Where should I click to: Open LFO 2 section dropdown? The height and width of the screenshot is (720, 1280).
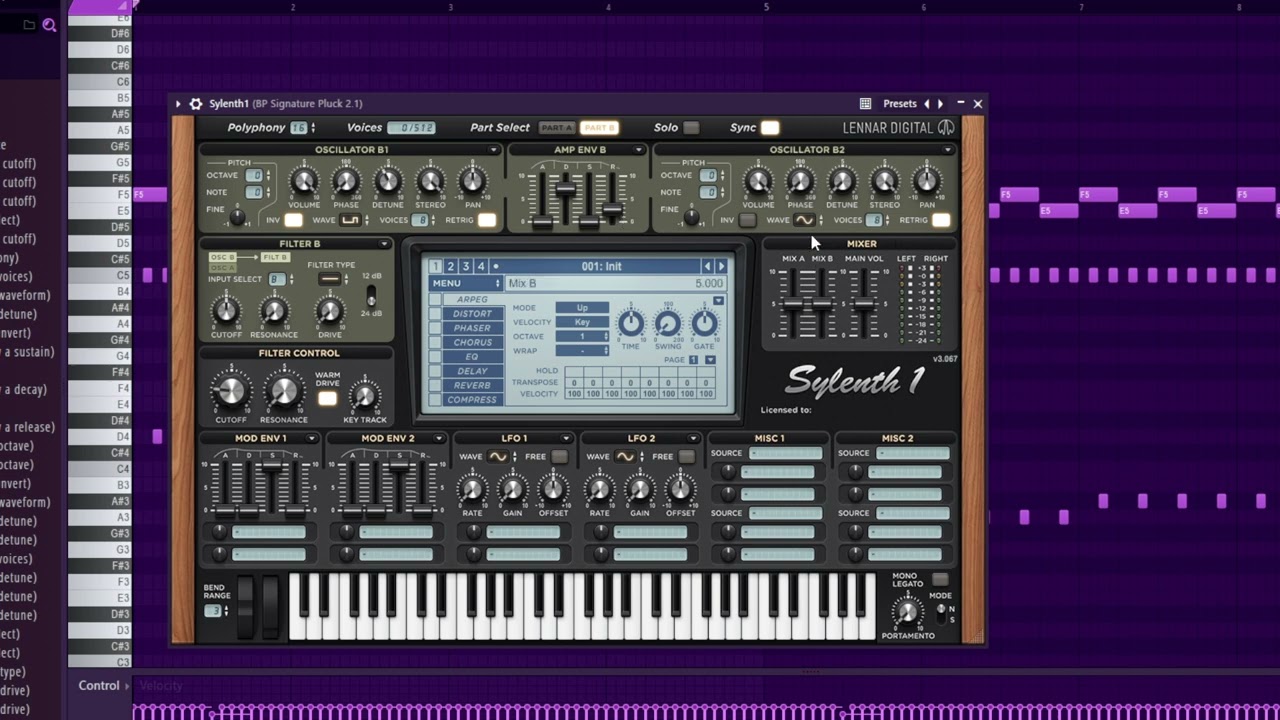(x=693, y=439)
